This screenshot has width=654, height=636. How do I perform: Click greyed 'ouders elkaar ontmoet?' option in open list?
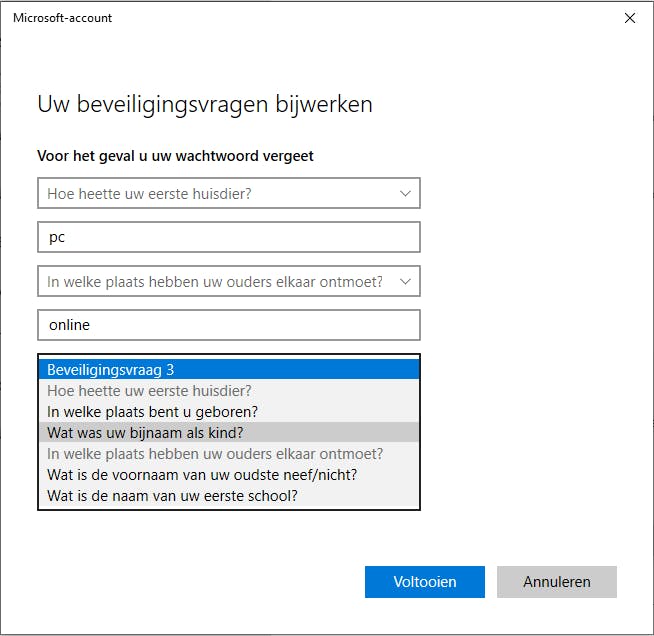pos(228,454)
